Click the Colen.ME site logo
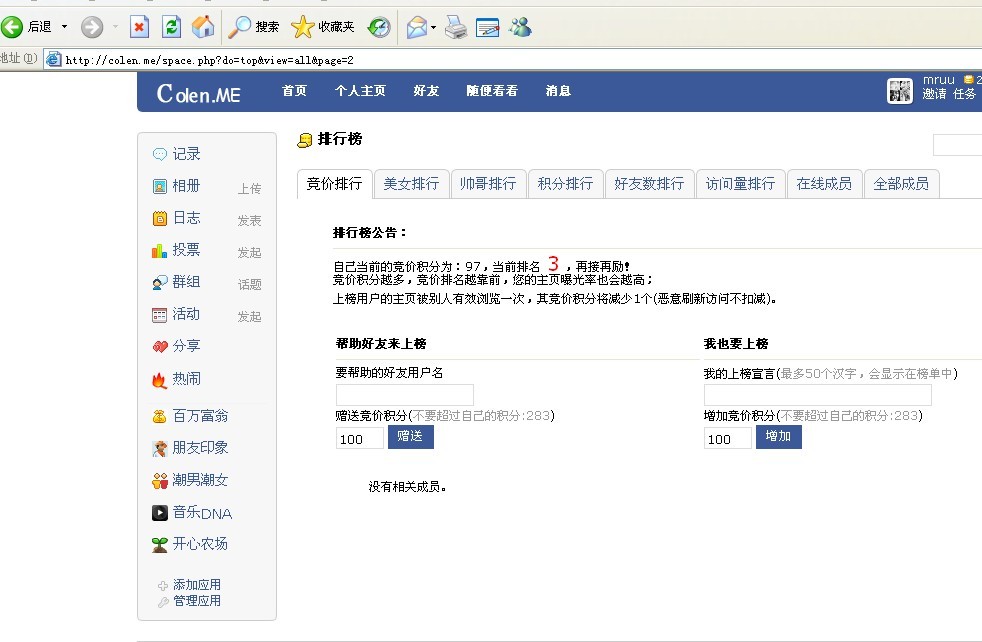This screenshot has height=642, width=982. (199, 93)
